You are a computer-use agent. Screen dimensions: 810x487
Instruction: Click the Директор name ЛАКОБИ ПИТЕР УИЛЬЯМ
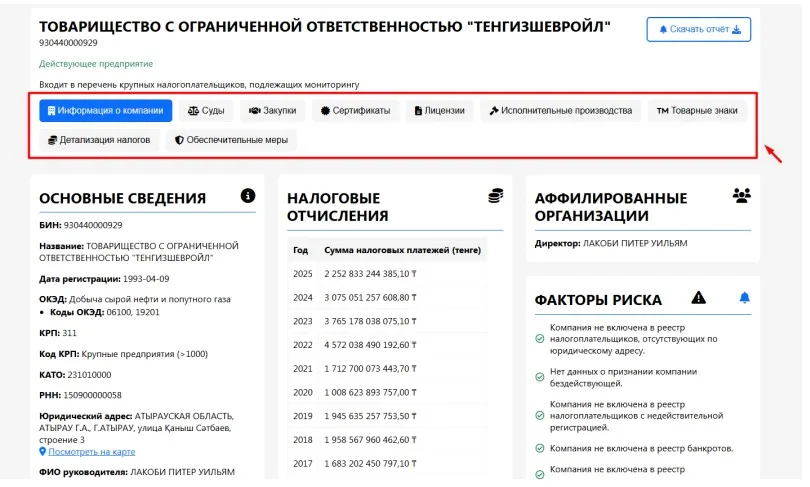(x=635, y=243)
